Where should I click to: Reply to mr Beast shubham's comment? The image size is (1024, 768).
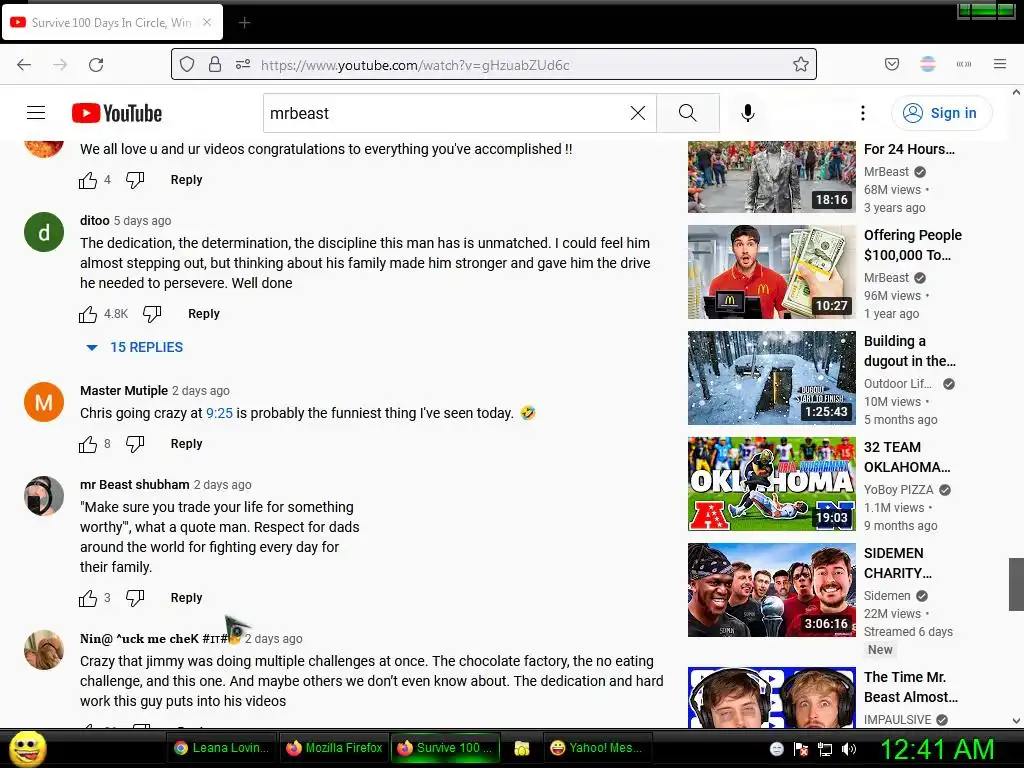click(186, 598)
